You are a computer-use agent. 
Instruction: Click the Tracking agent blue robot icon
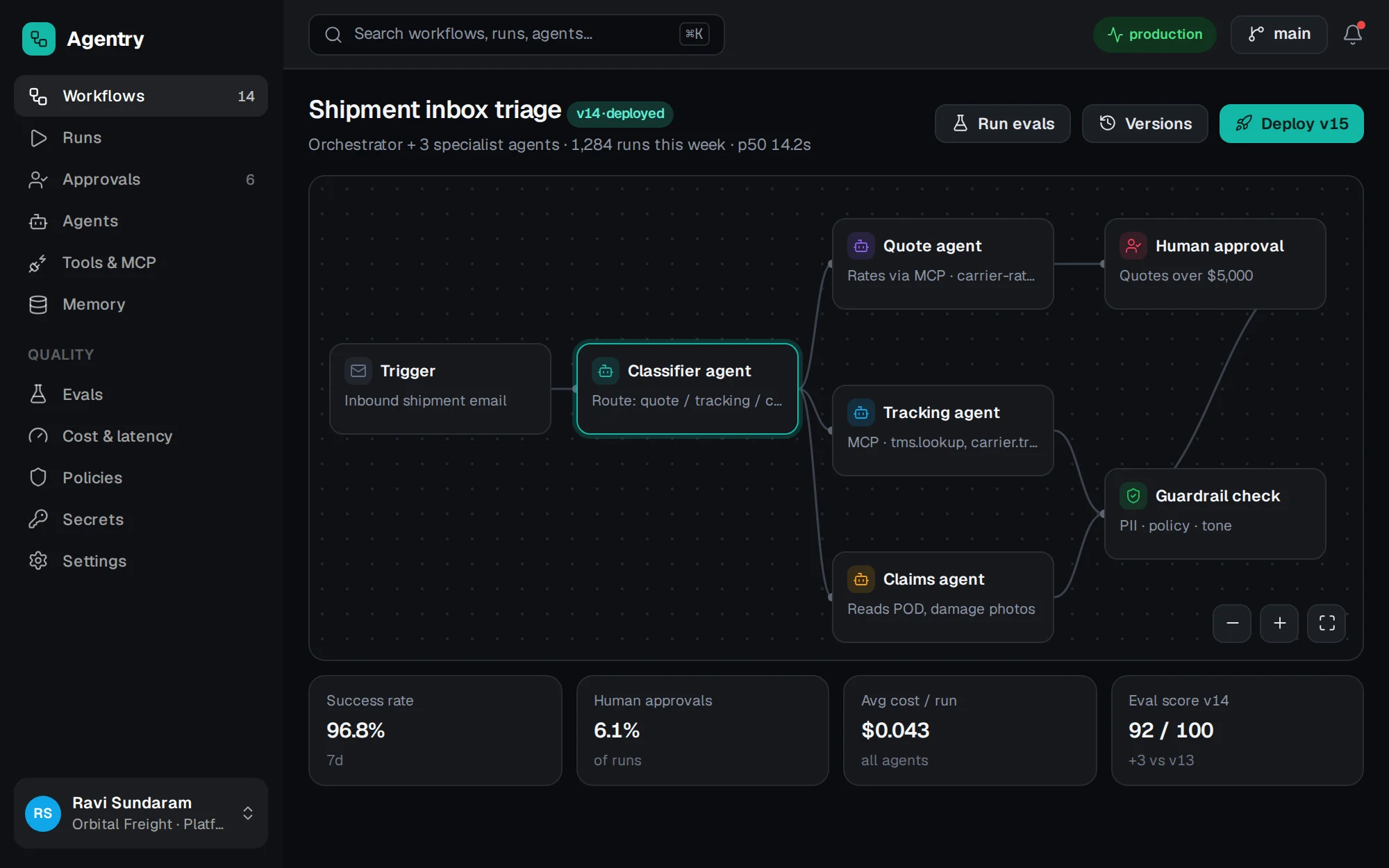click(x=861, y=412)
